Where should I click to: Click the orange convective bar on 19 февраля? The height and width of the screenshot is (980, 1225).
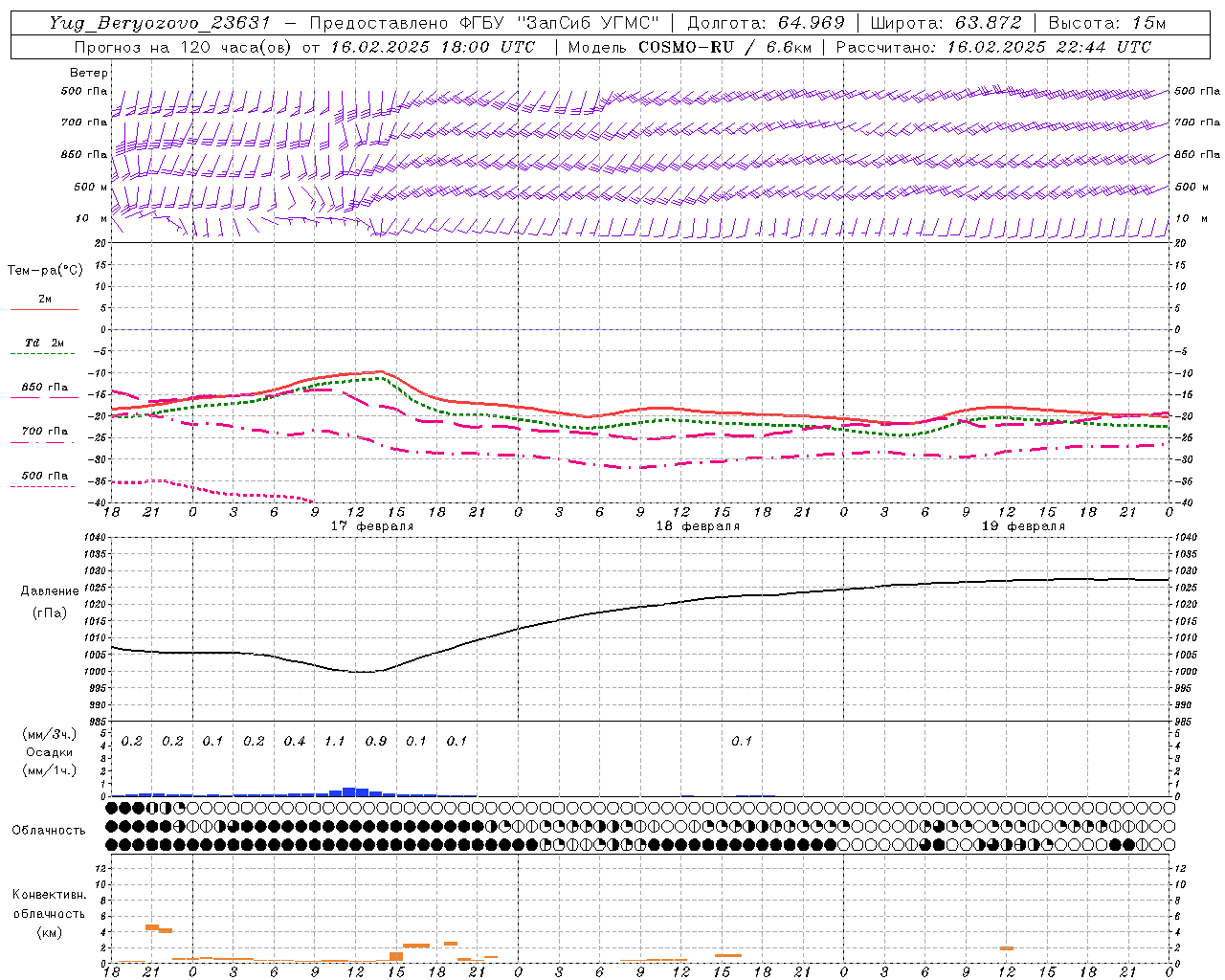point(1007,948)
